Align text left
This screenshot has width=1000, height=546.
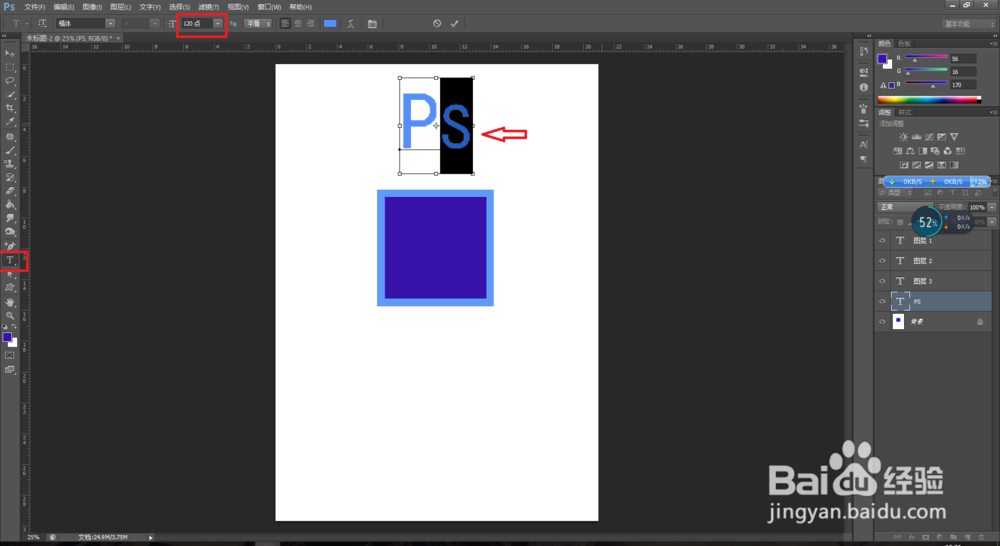pyautogui.click(x=285, y=24)
